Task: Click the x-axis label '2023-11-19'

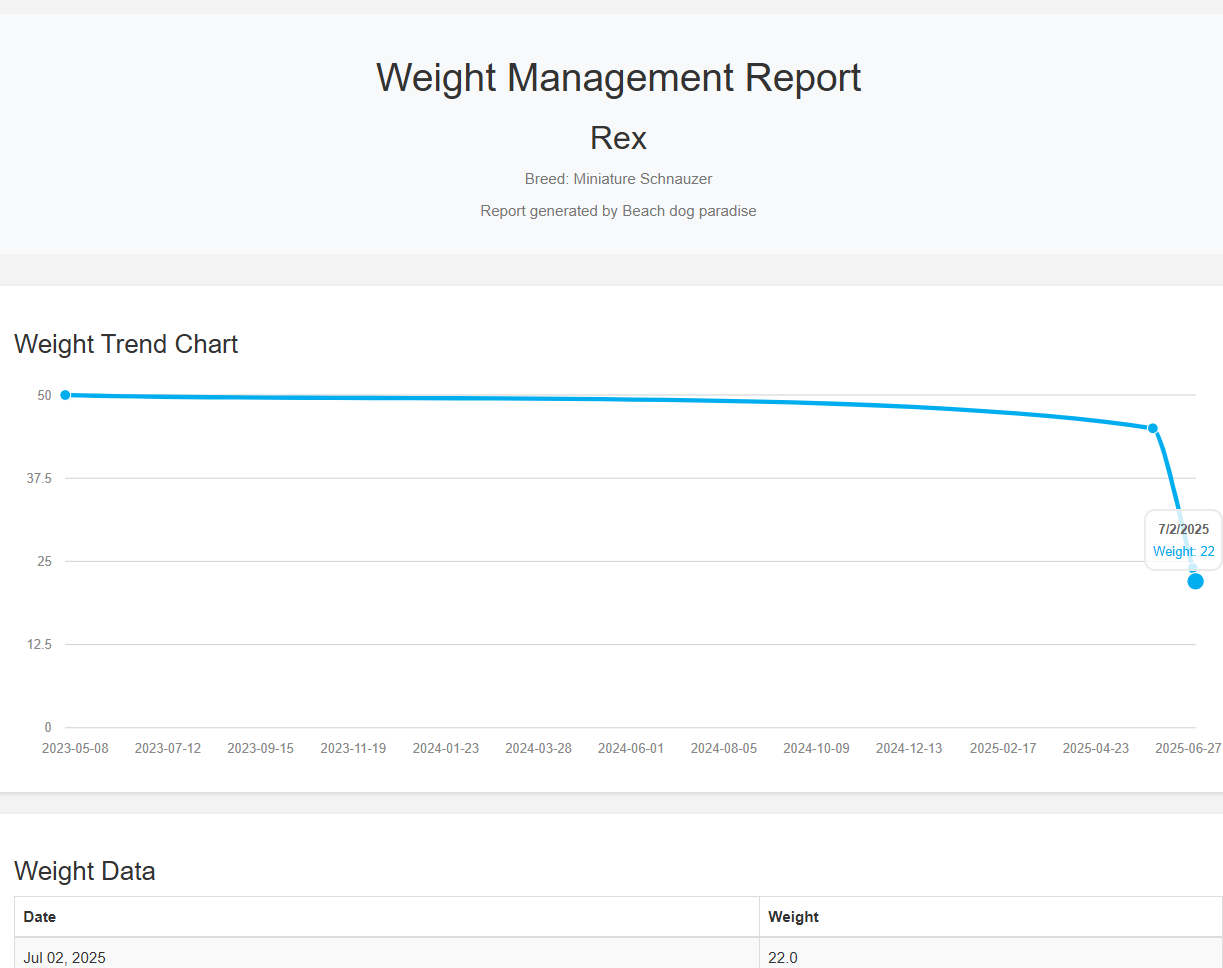Action: coord(353,748)
